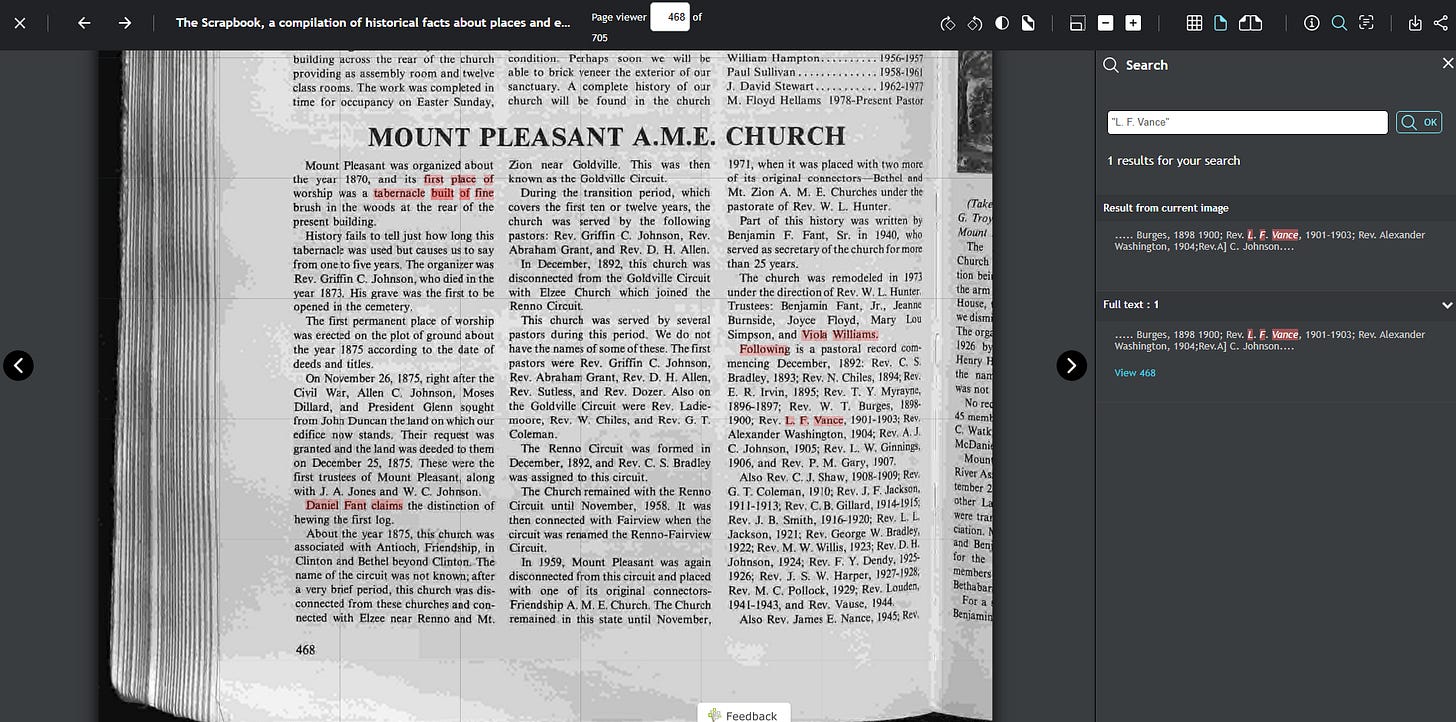Viewport: 1456px width, 722px height.
Task: Close the Search side panel
Action: click(x=1446, y=64)
